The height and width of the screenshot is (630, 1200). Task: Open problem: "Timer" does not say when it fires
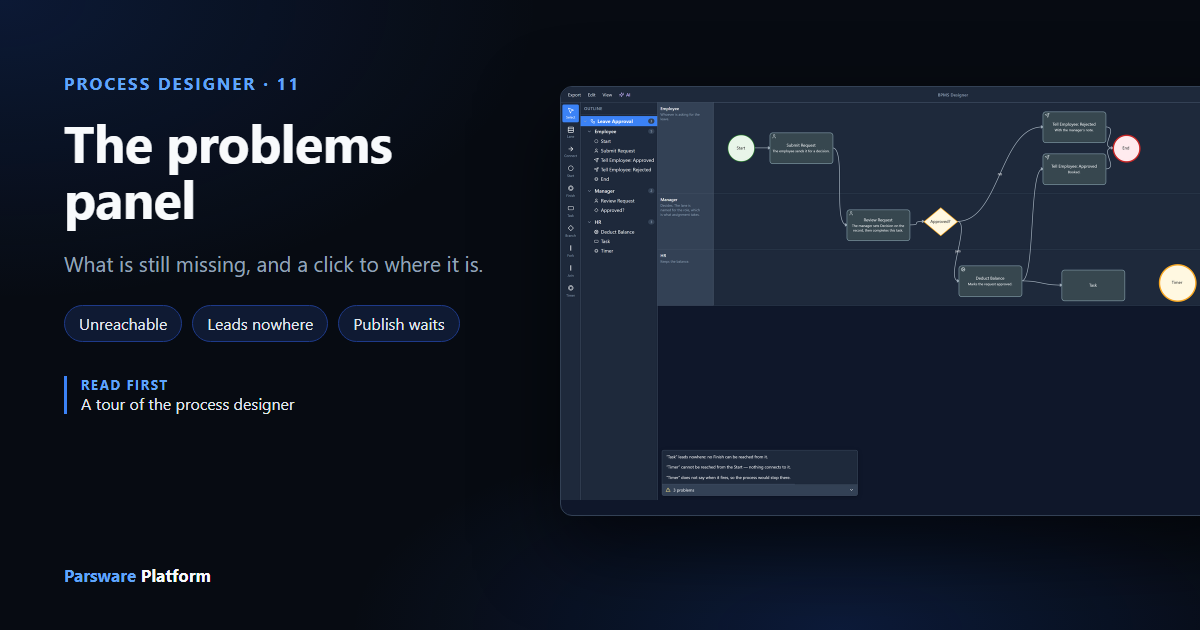coord(728,478)
